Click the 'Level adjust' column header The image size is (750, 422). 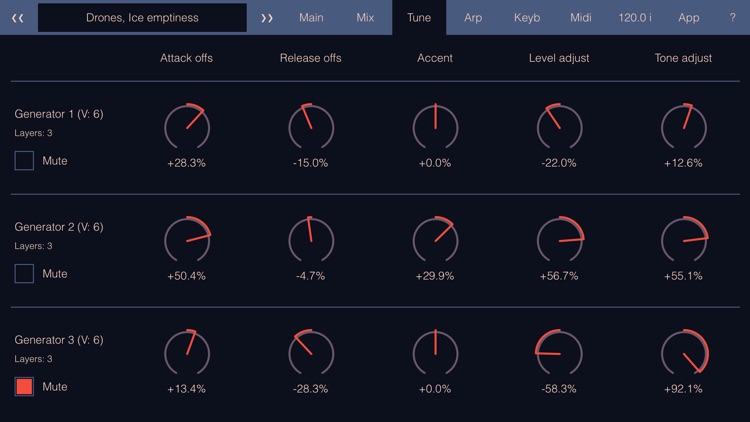[x=559, y=58]
